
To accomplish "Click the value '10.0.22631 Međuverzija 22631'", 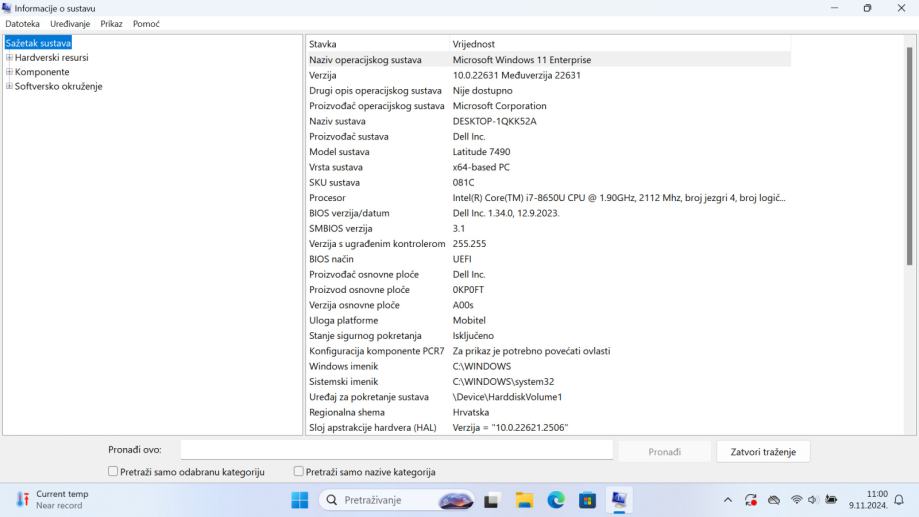I will 516,75.
